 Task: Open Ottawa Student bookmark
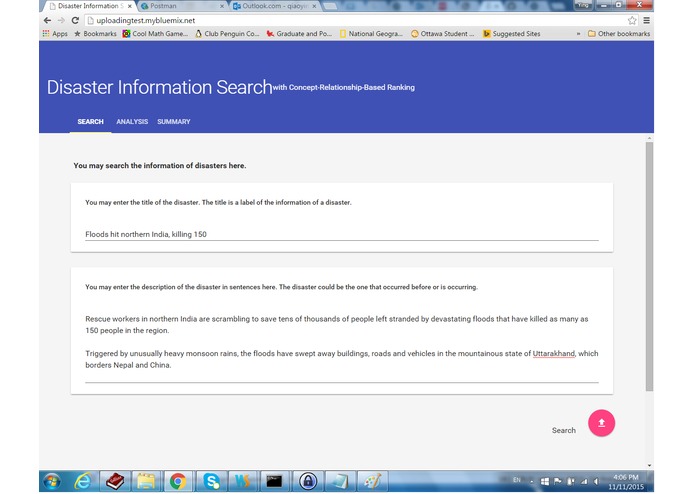click(442, 34)
